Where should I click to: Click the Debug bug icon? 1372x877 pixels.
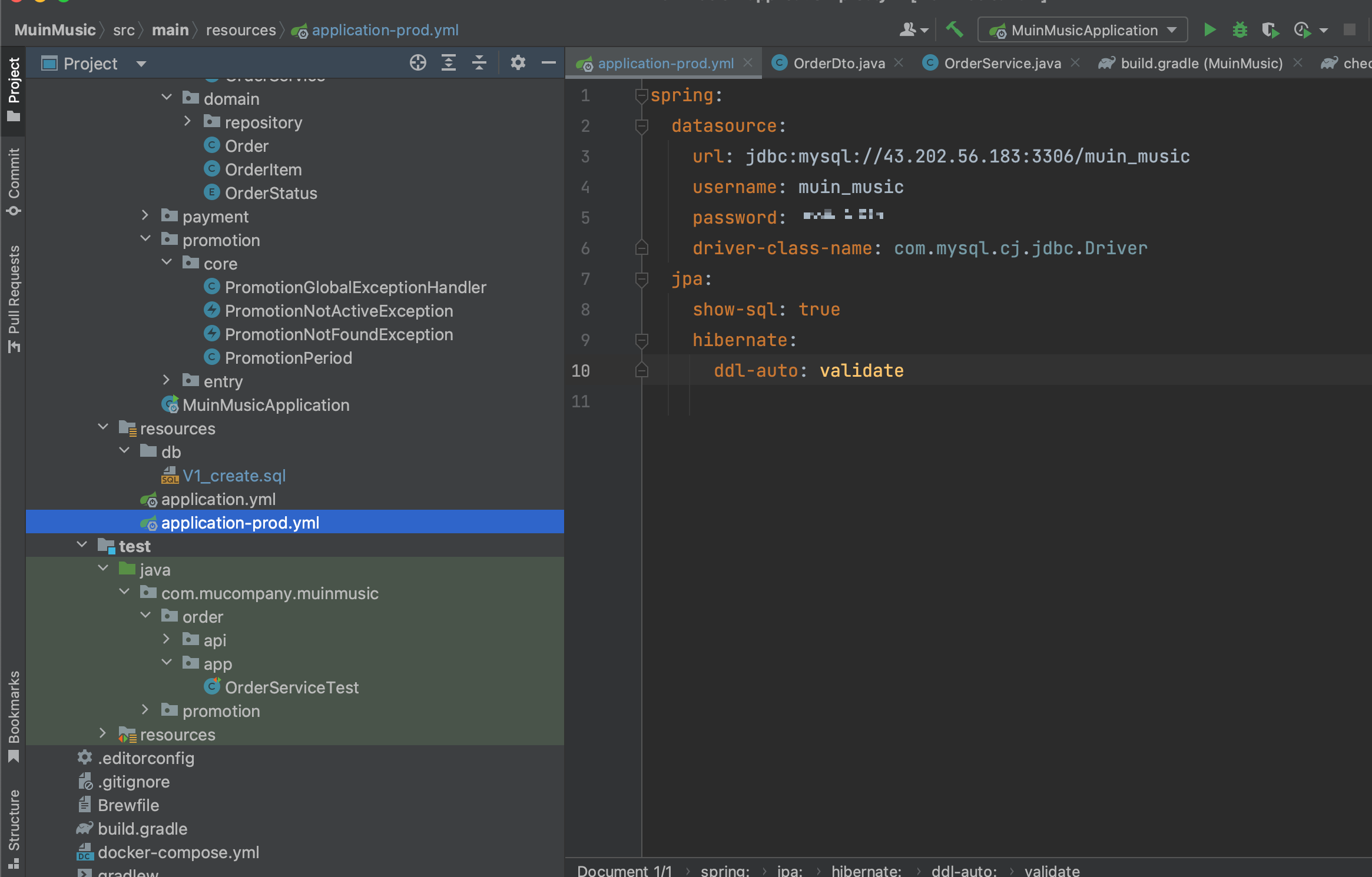click(1240, 30)
